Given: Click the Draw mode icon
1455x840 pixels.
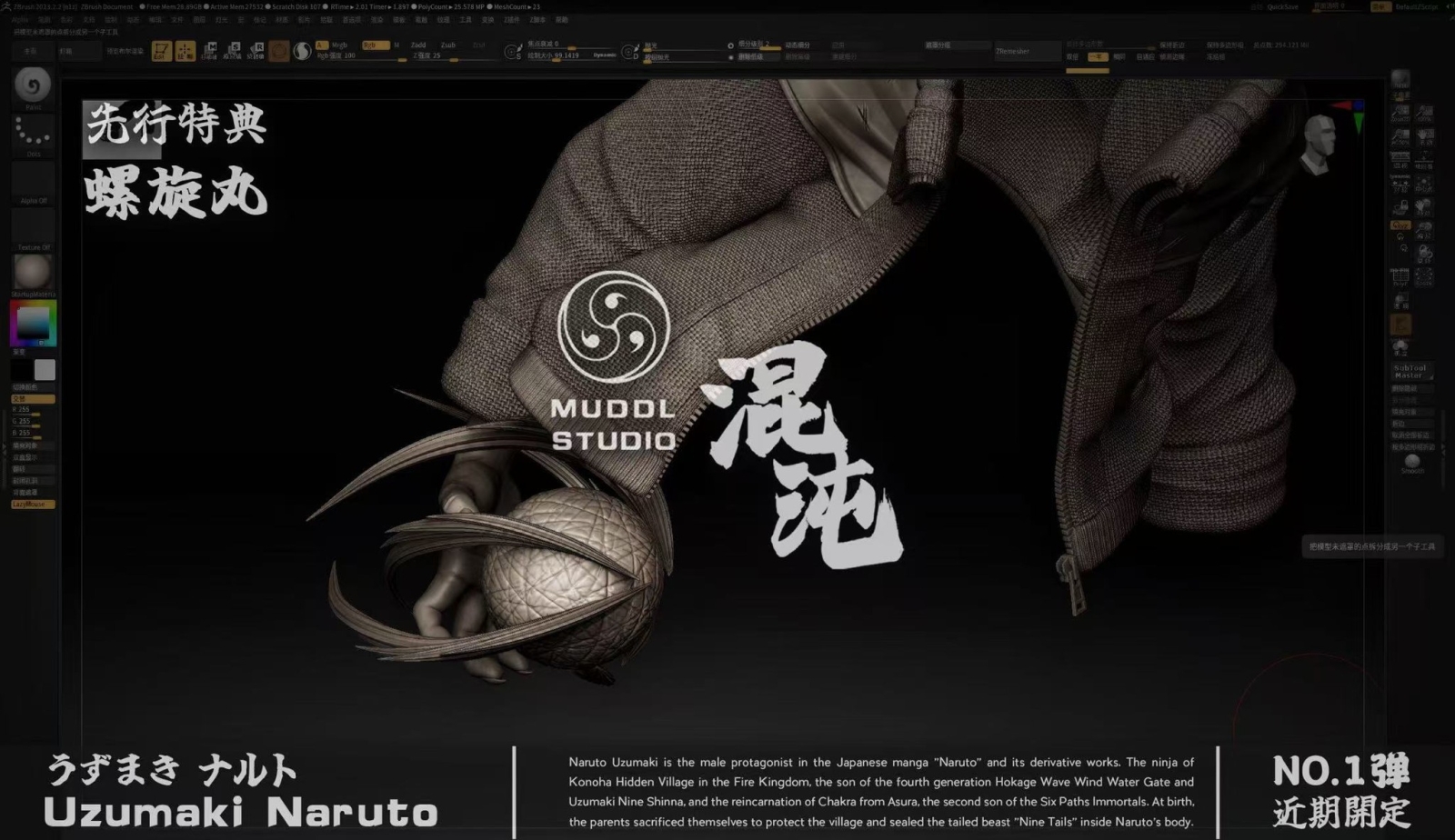Looking at the screenshot, I should click(185, 51).
